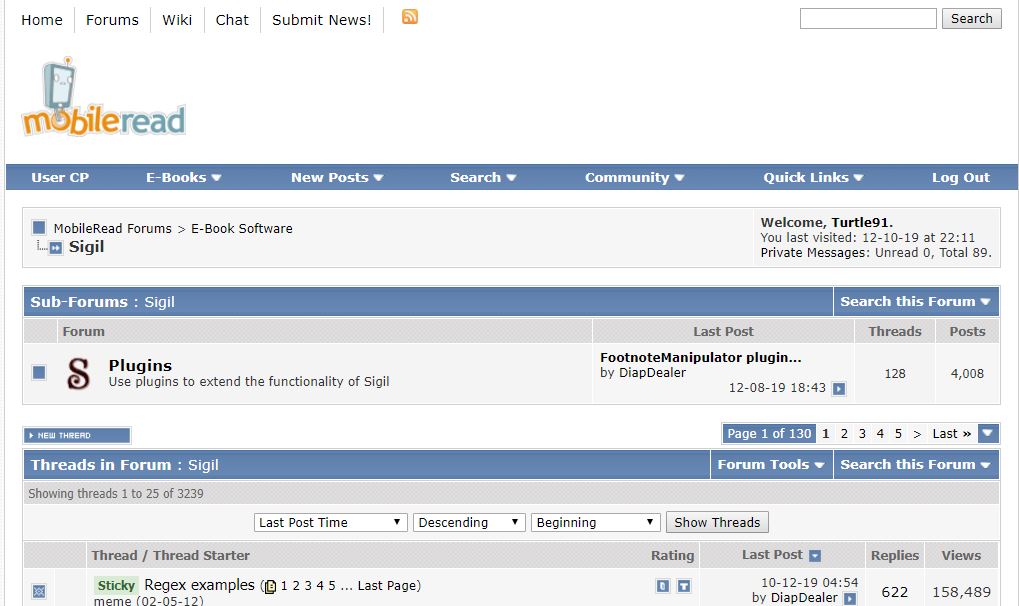
Task: Expand the Community dropdown menu
Action: (x=634, y=178)
